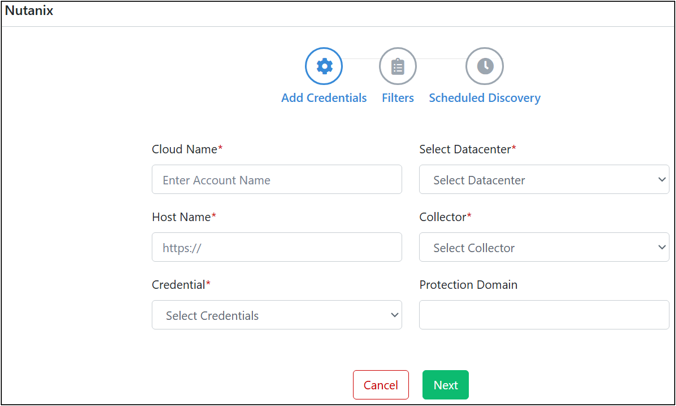Go to the Scheduled Discovery step label
Screen dimensions: 676x406
click(485, 98)
